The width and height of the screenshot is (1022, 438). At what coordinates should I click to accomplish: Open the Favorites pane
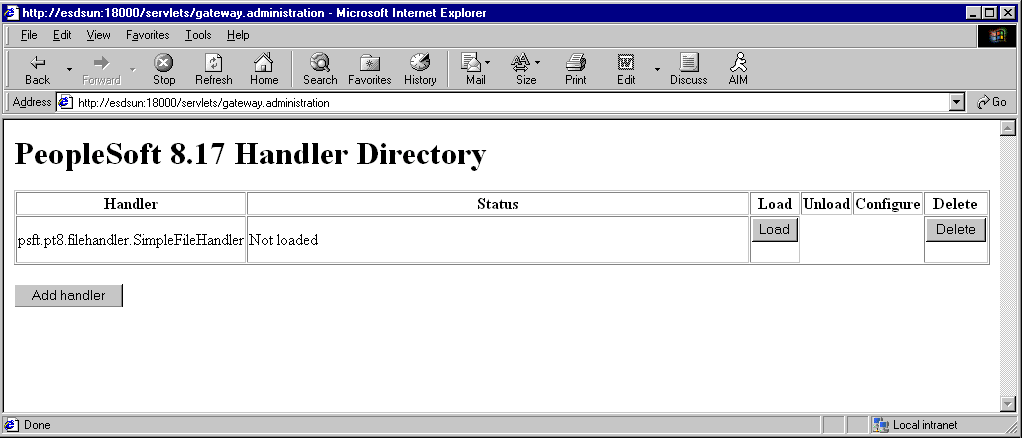pyautogui.click(x=370, y=70)
